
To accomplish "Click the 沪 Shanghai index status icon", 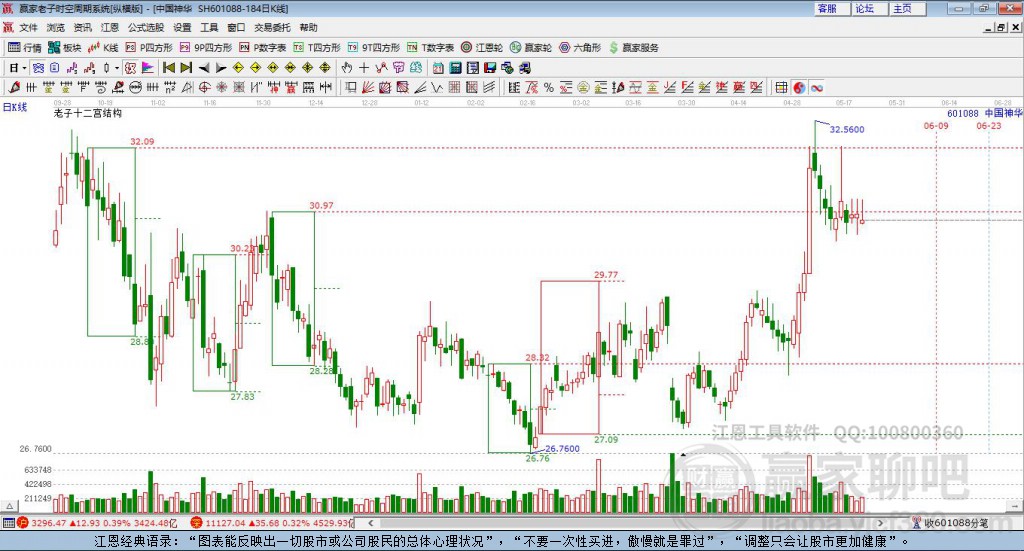I will tap(23, 523).
